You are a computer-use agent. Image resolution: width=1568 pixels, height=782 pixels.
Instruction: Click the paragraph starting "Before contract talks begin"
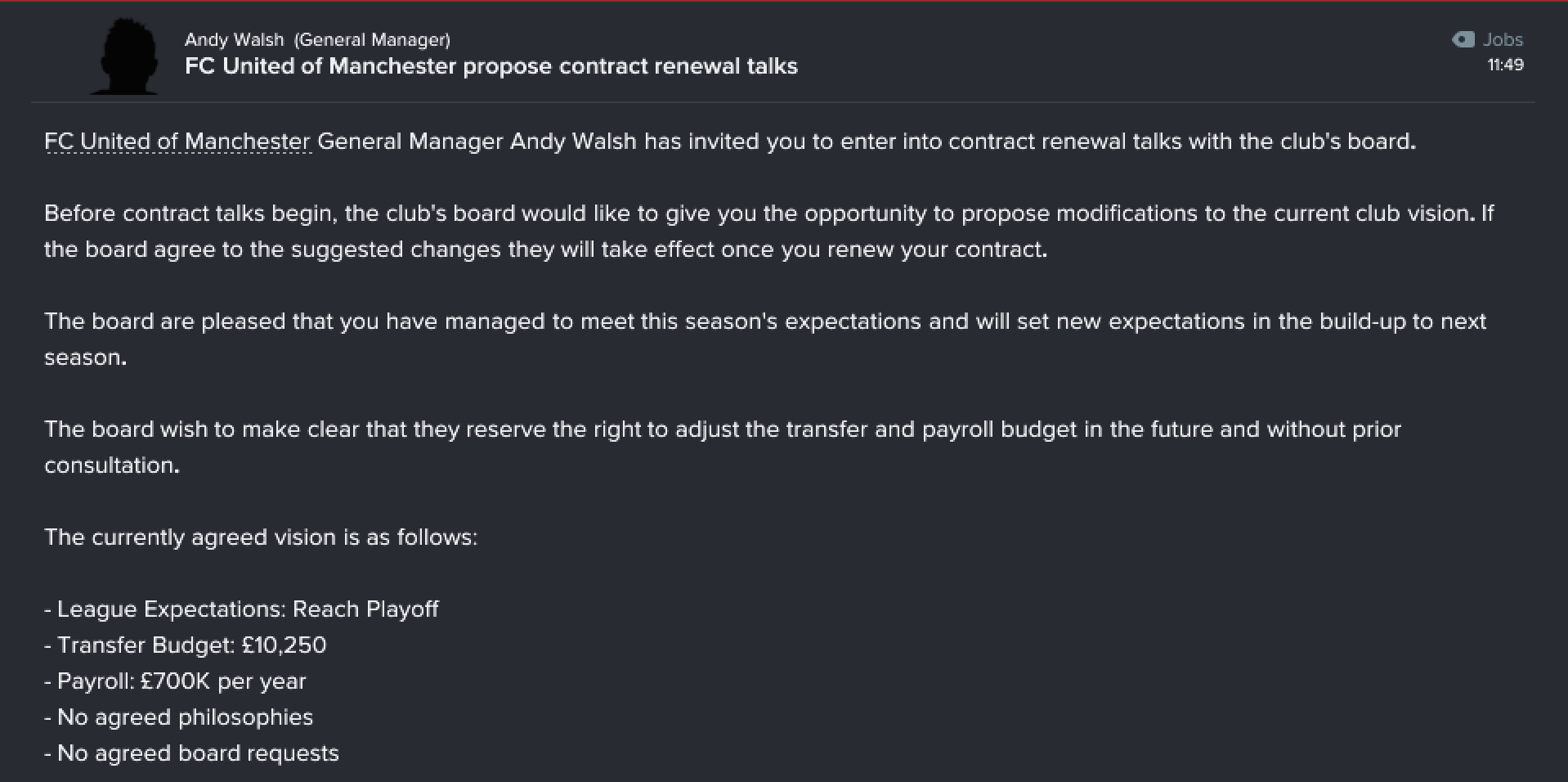tap(768, 231)
